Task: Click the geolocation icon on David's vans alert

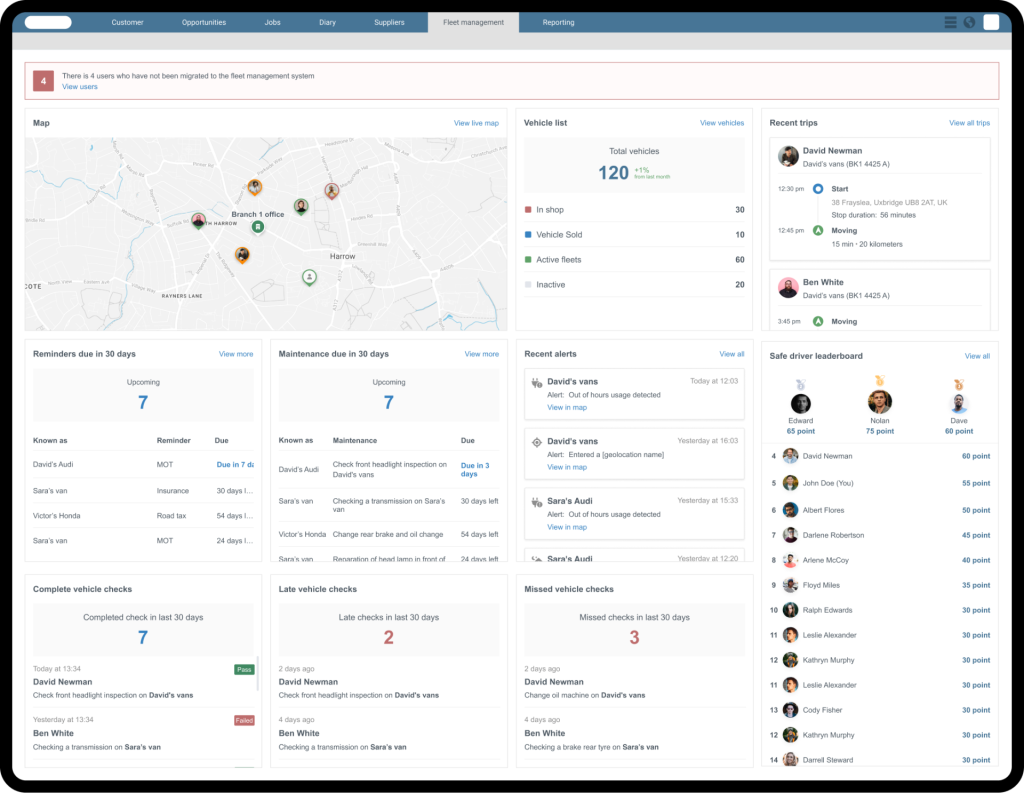Action: click(x=537, y=443)
